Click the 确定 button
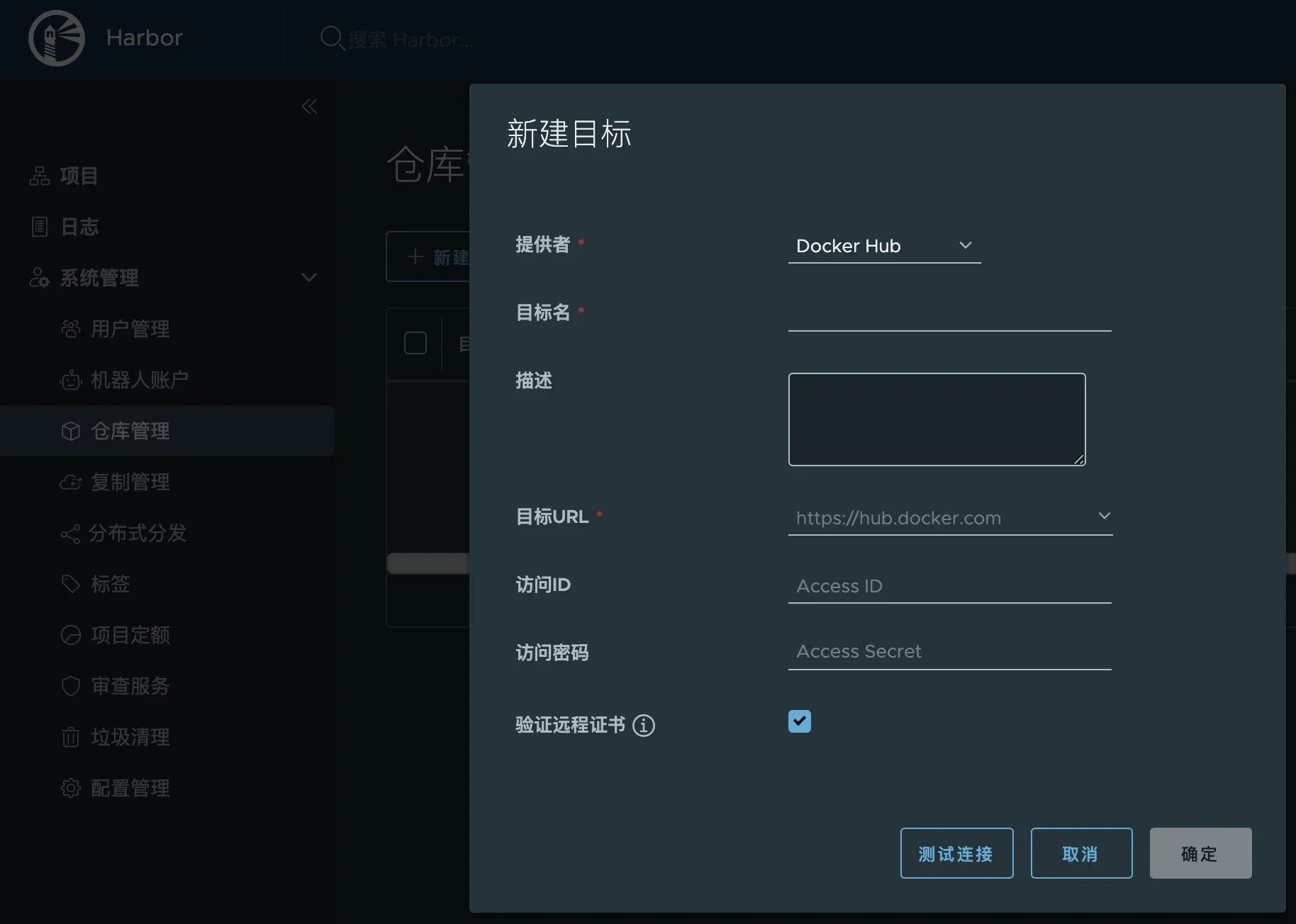 (x=1200, y=853)
